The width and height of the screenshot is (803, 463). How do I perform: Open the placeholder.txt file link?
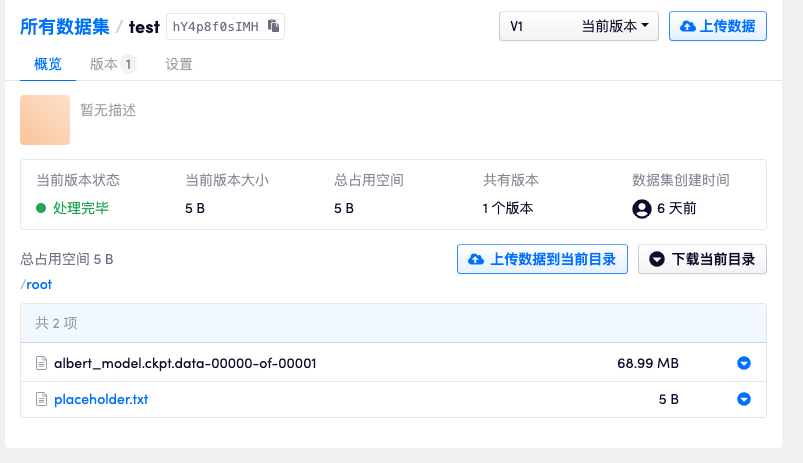pos(101,399)
